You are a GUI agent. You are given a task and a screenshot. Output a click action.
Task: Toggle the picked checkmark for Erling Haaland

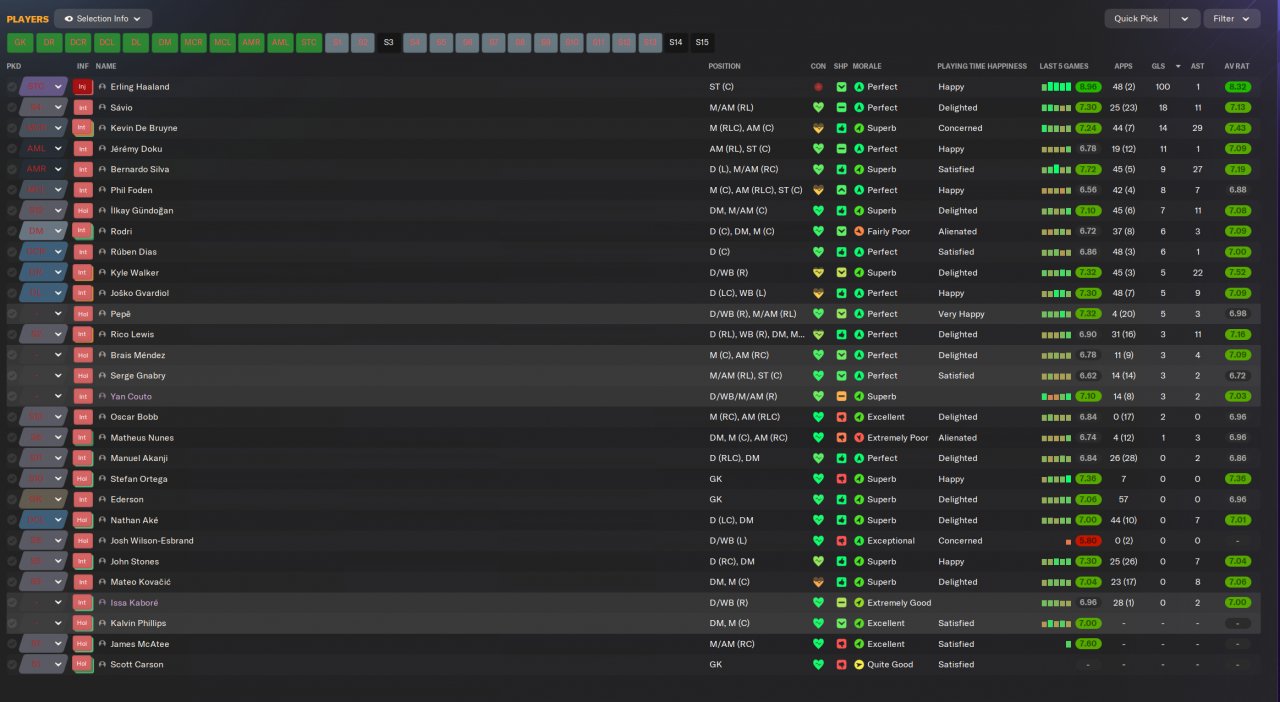pos(12,87)
